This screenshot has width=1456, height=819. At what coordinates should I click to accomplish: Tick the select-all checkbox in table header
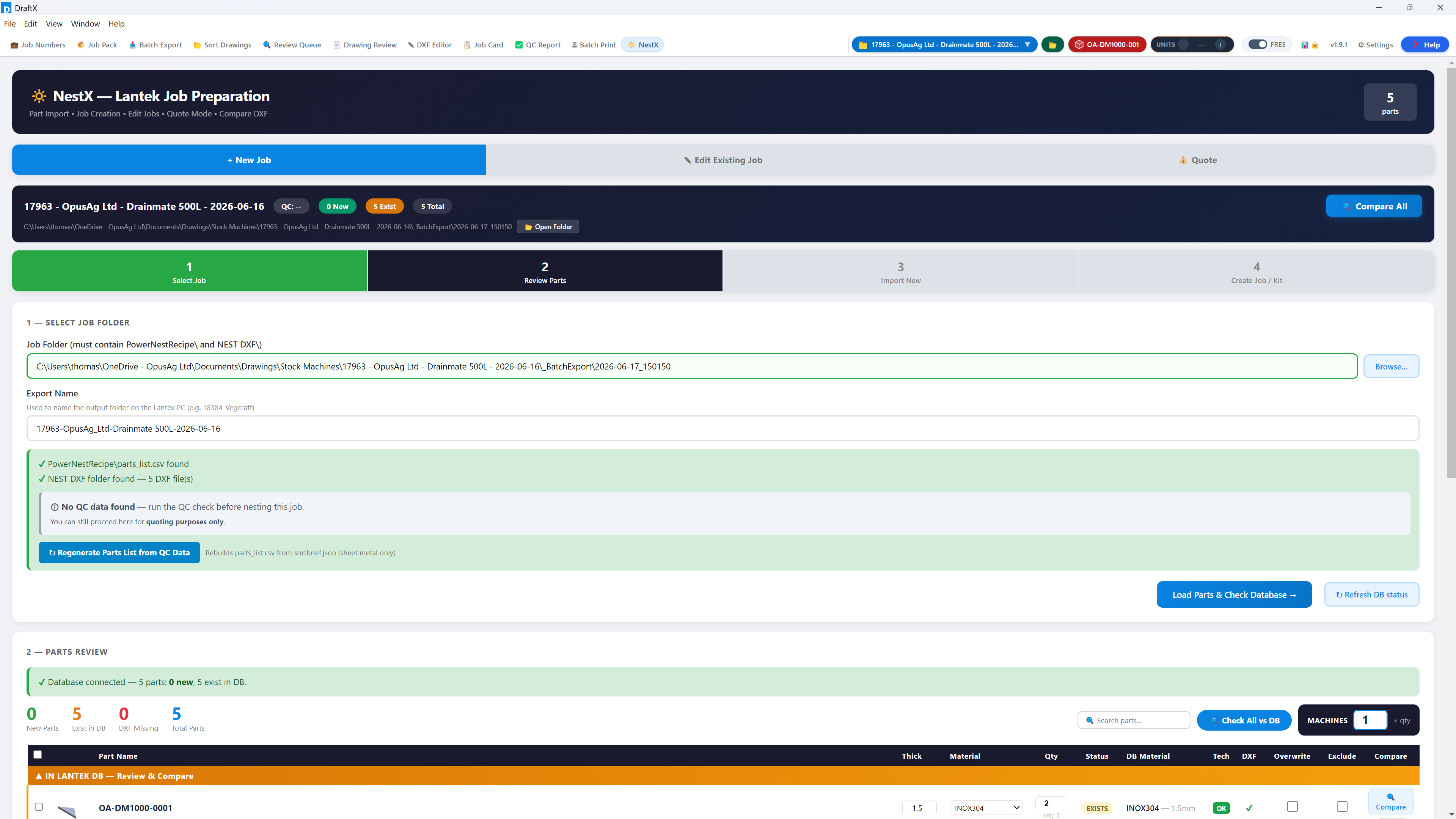coord(38,755)
